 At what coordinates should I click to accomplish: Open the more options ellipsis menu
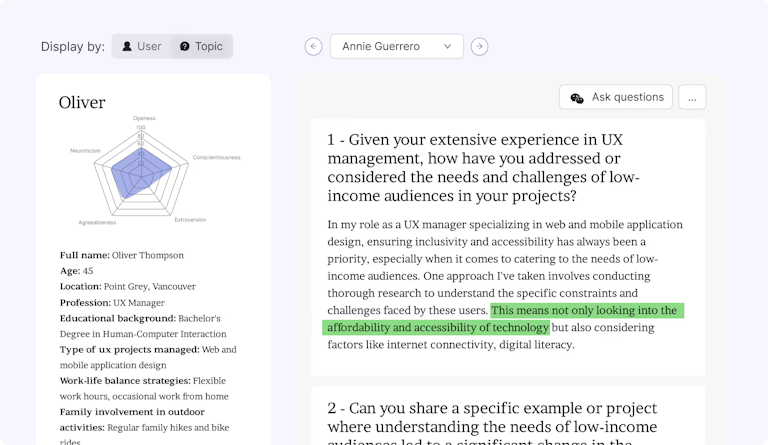[692, 98]
